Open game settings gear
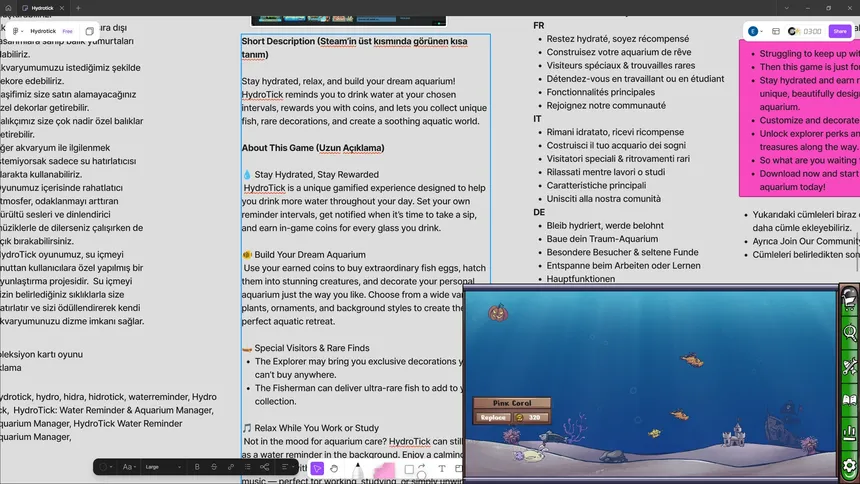860x484 pixels. pyautogui.click(x=850, y=466)
